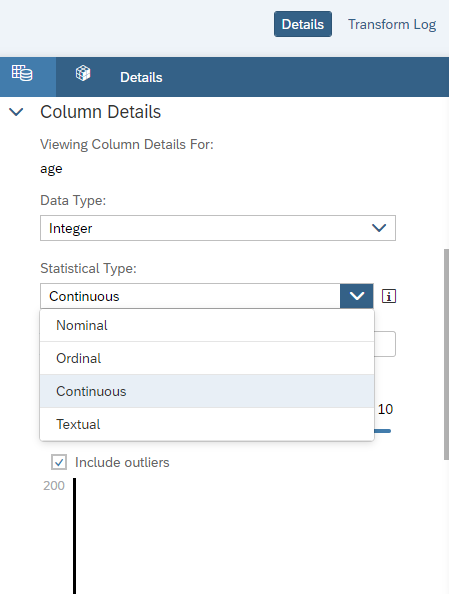Image resolution: width=449 pixels, height=594 pixels.
Task: Close the Statistical Type dropdown arrow
Action: (357, 296)
